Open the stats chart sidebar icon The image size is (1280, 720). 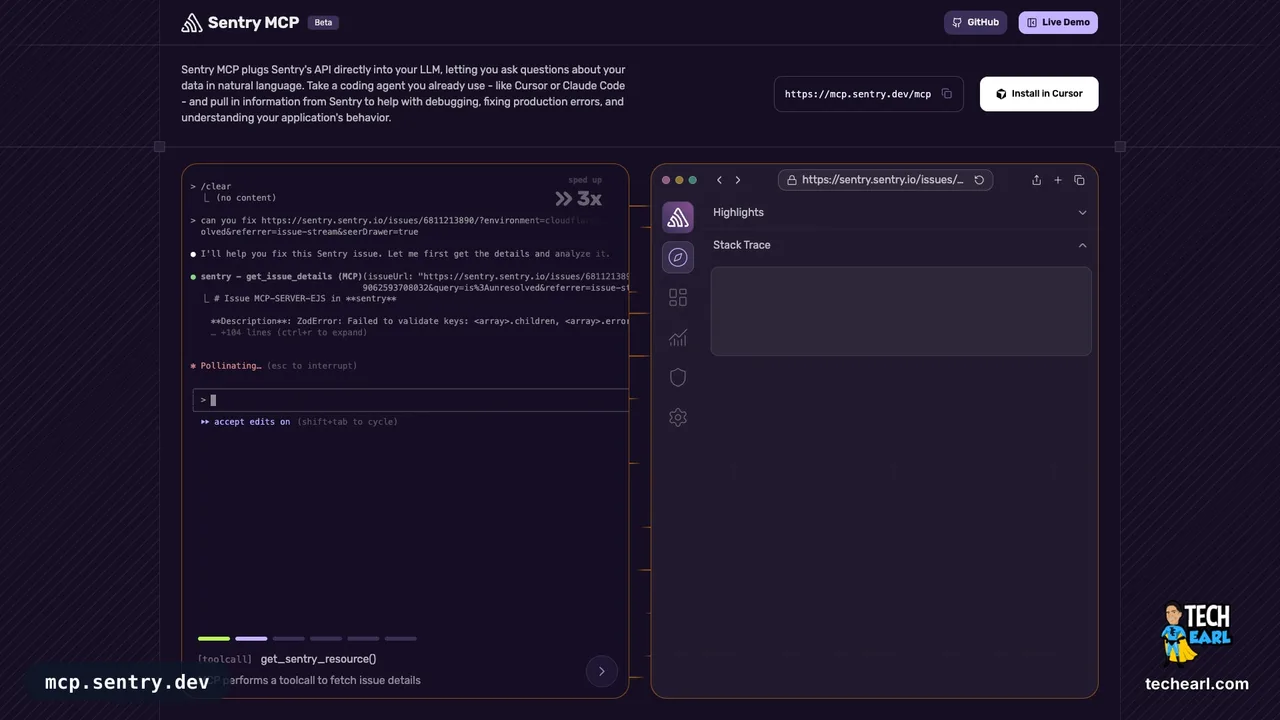click(x=678, y=337)
